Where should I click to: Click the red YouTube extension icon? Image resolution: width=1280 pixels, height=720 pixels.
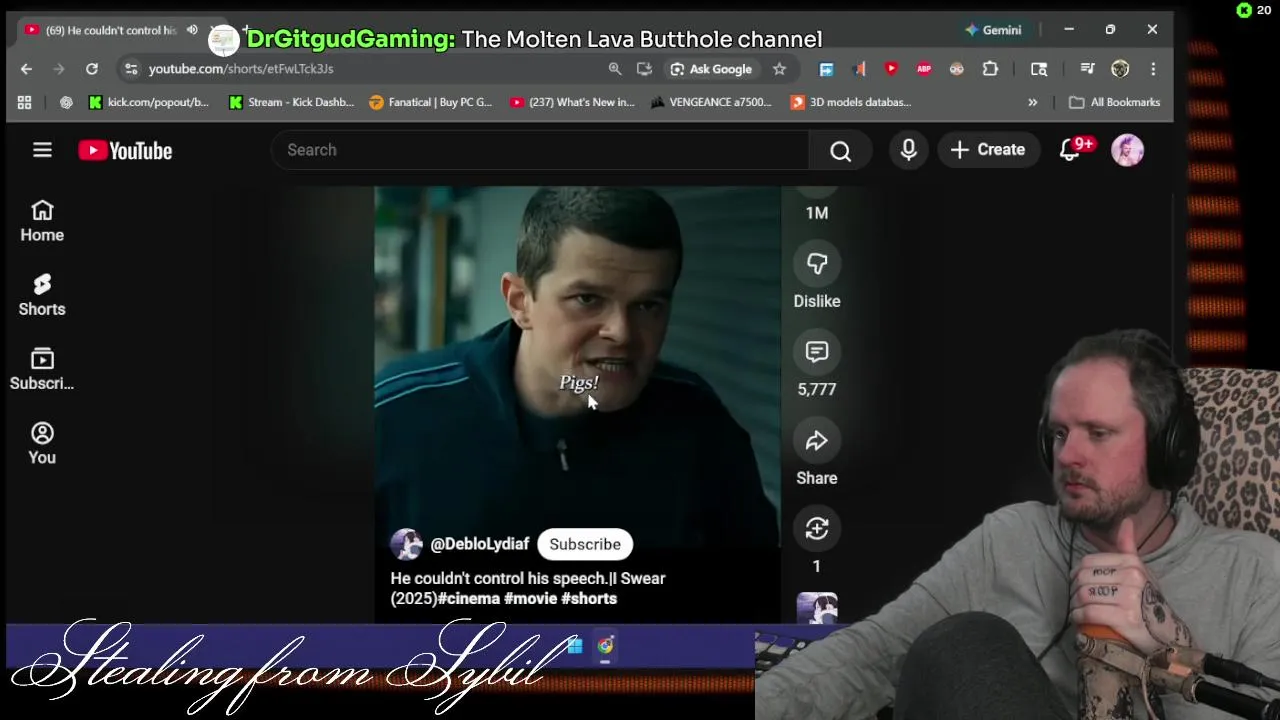click(x=891, y=69)
